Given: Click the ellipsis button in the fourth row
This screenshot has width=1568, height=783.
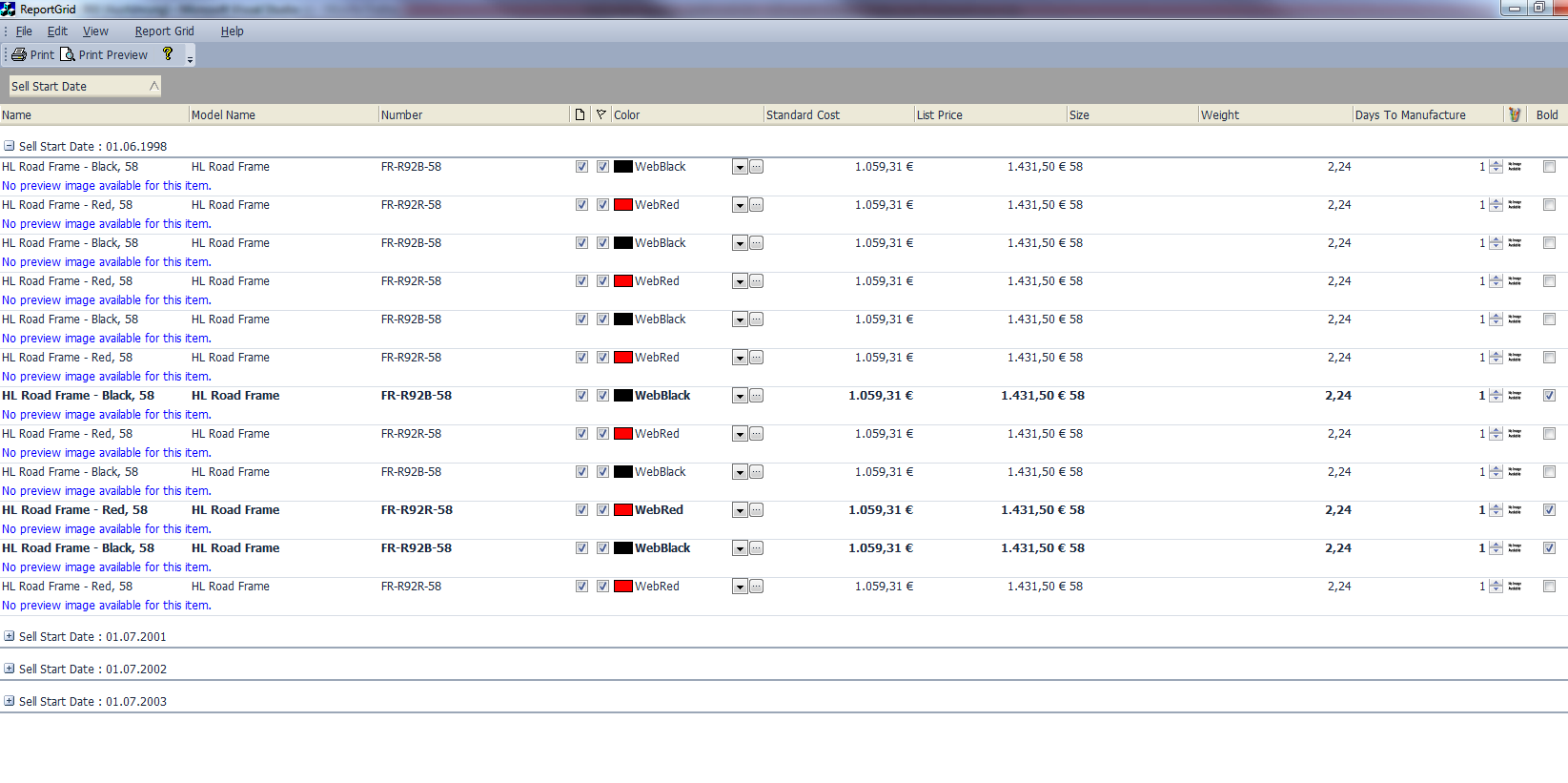Looking at the screenshot, I should pyautogui.click(x=756, y=281).
